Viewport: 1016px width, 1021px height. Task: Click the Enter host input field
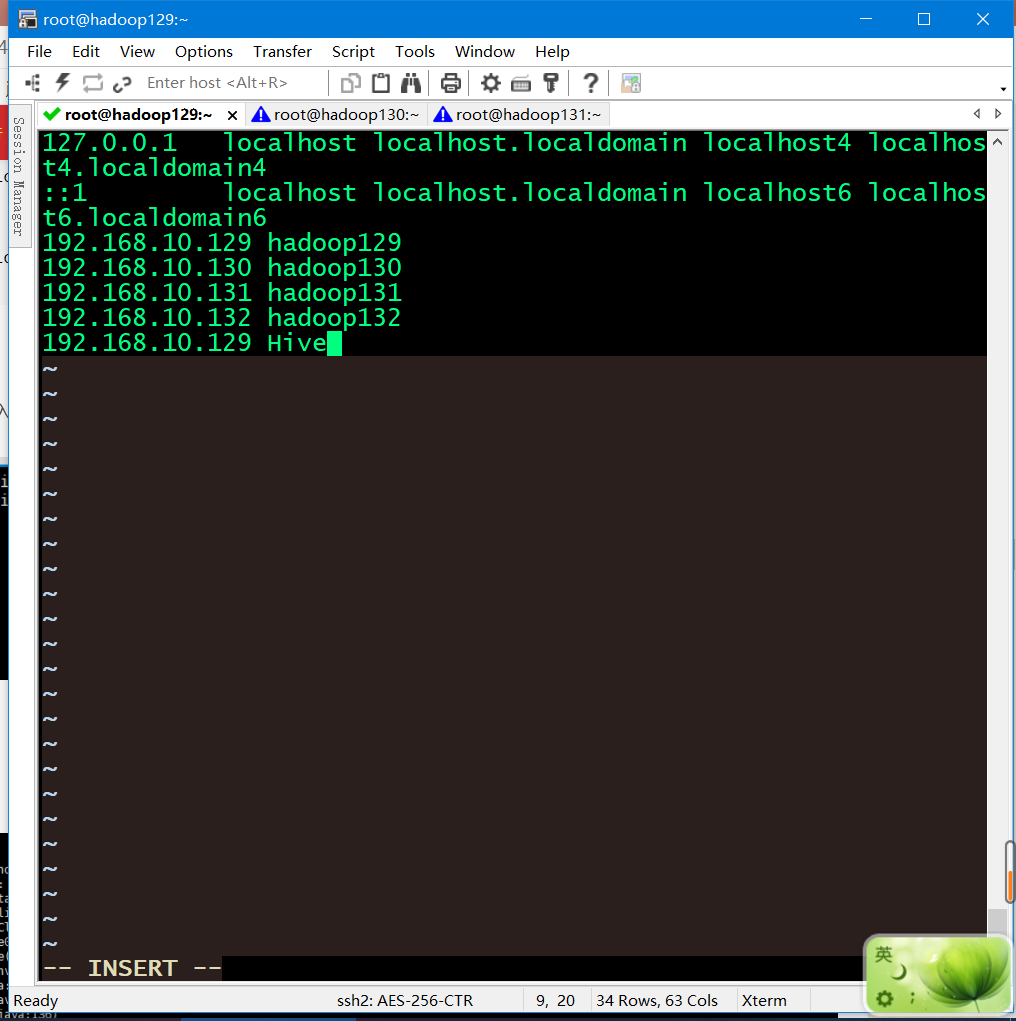[233, 83]
